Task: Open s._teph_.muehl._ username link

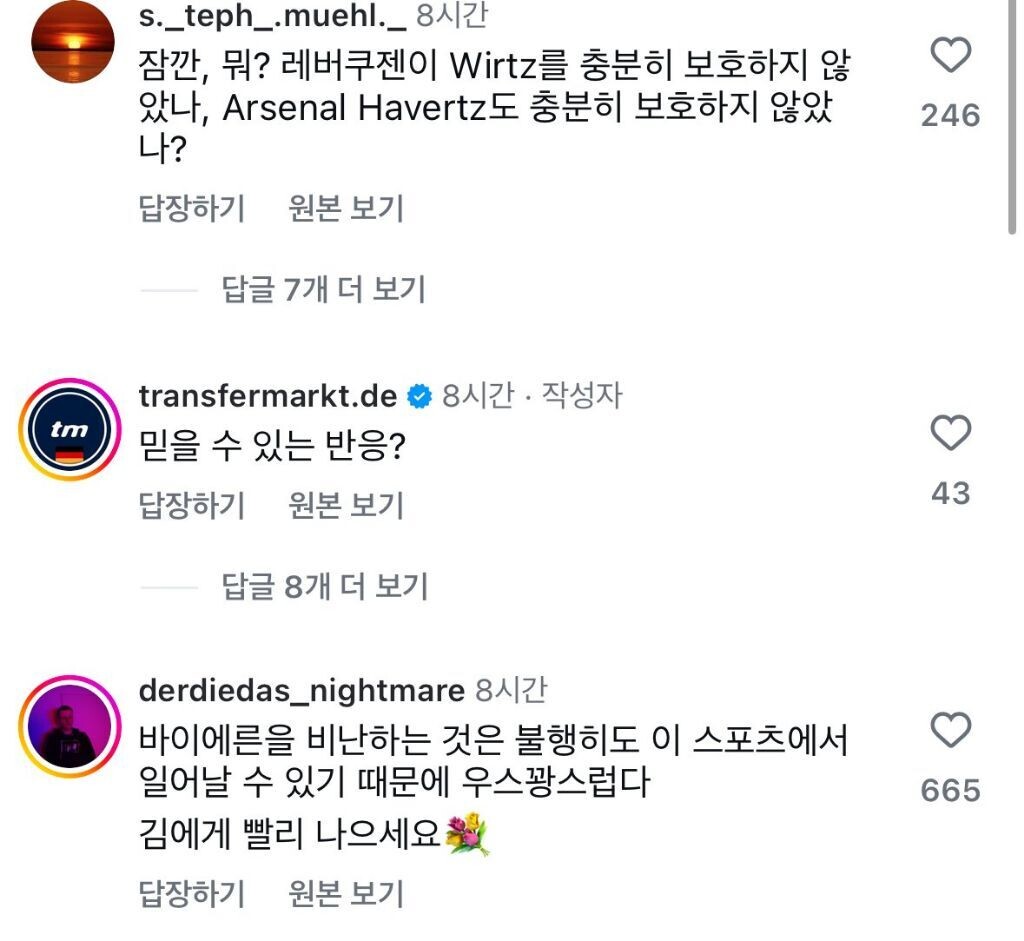Action: [x=272, y=16]
